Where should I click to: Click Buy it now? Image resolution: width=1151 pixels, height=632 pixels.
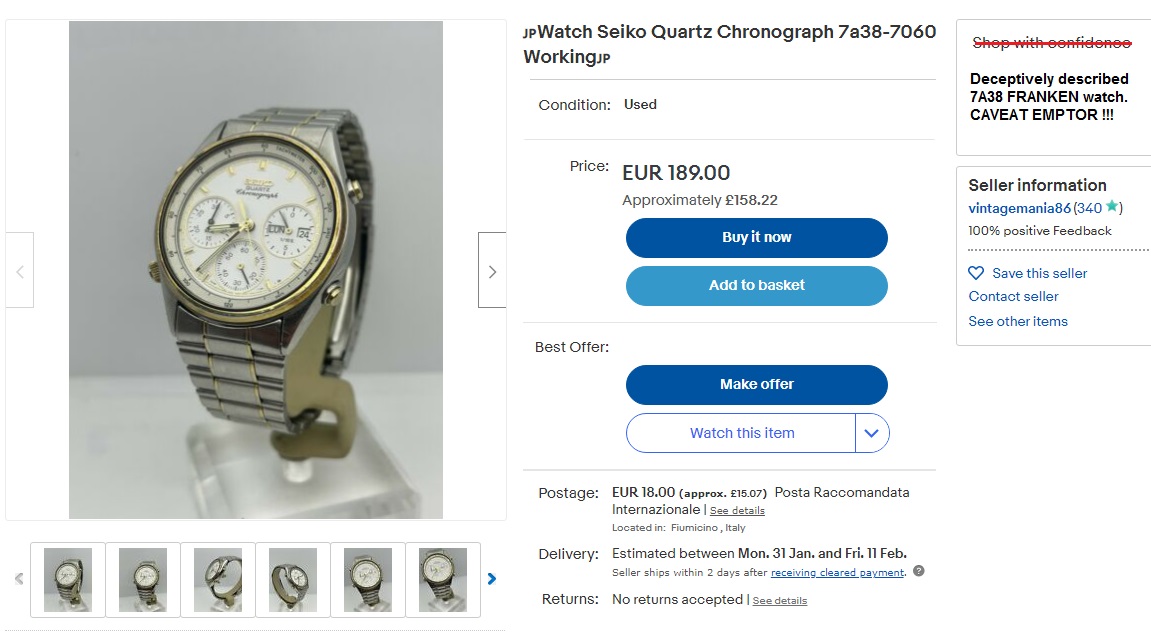(x=756, y=237)
